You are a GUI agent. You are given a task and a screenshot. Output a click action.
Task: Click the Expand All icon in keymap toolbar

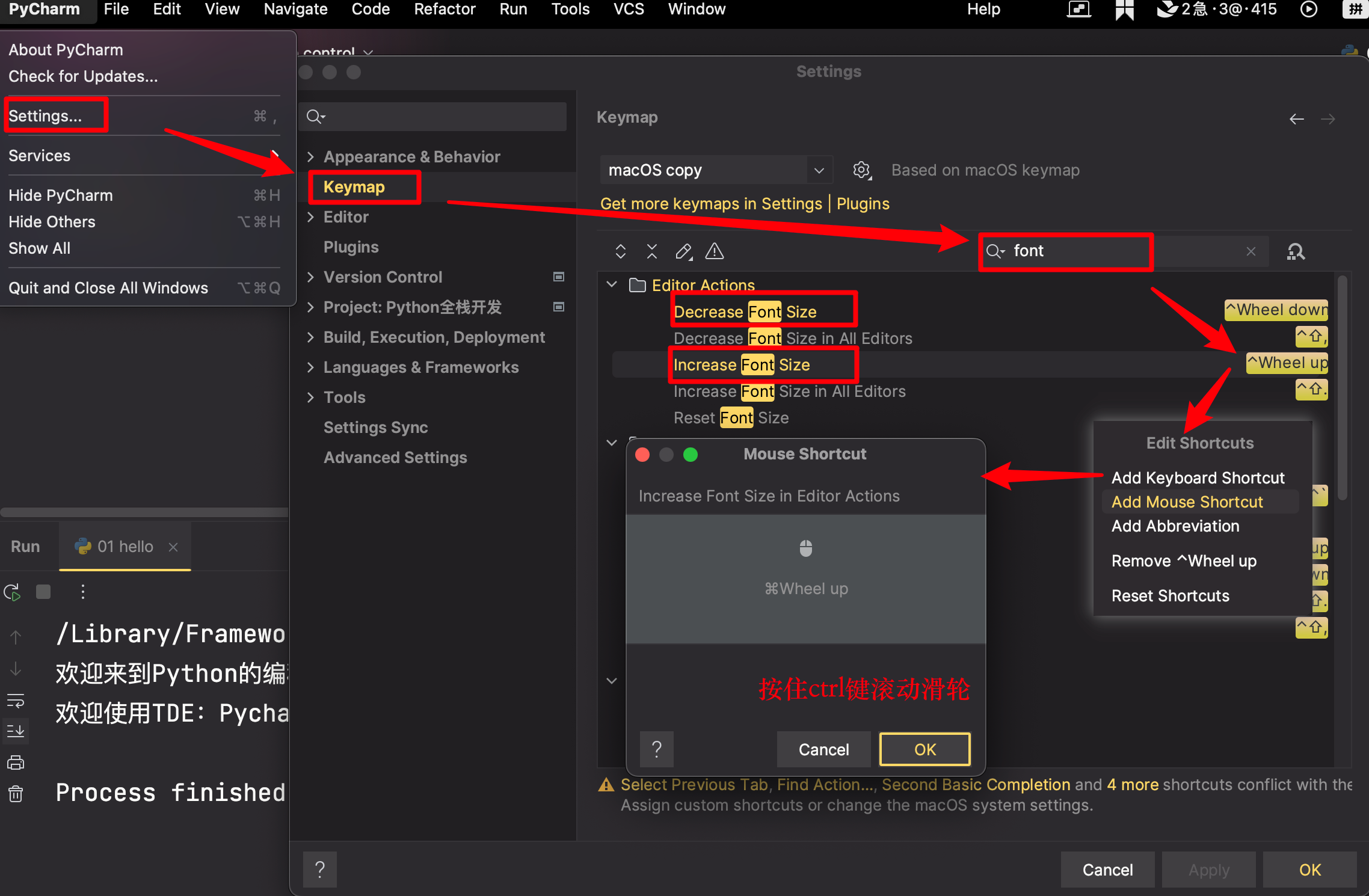click(x=621, y=251)
